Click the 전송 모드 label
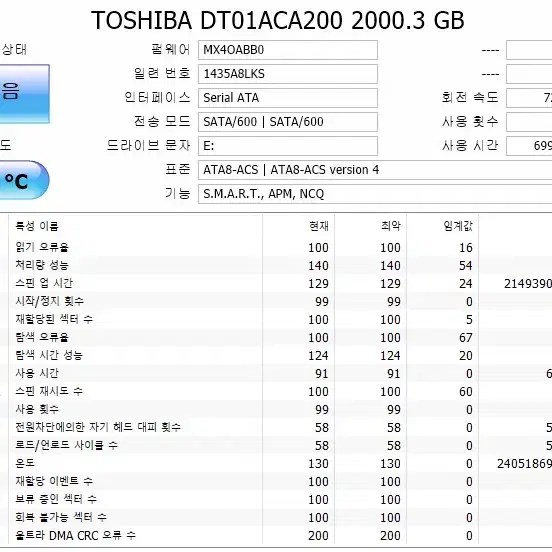552x552 pixels. click(x=162, y=121)
